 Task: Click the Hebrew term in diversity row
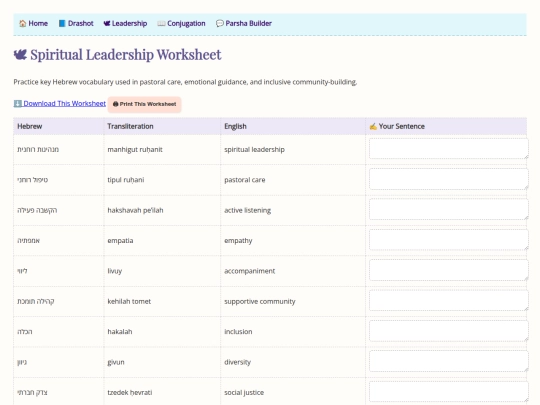22,362
